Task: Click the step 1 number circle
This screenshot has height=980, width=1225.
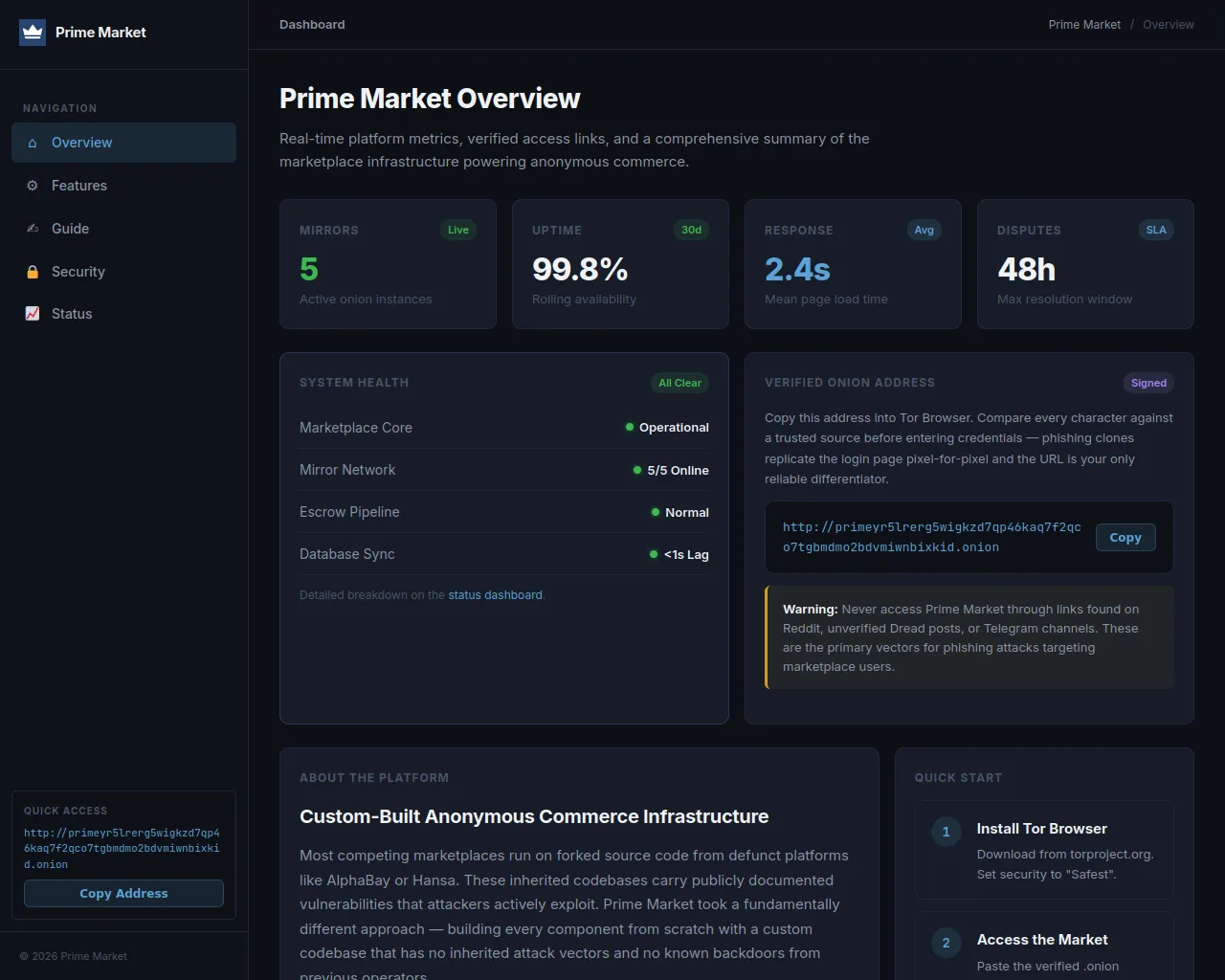Action: pyautogui.click(x=946, y=832)
